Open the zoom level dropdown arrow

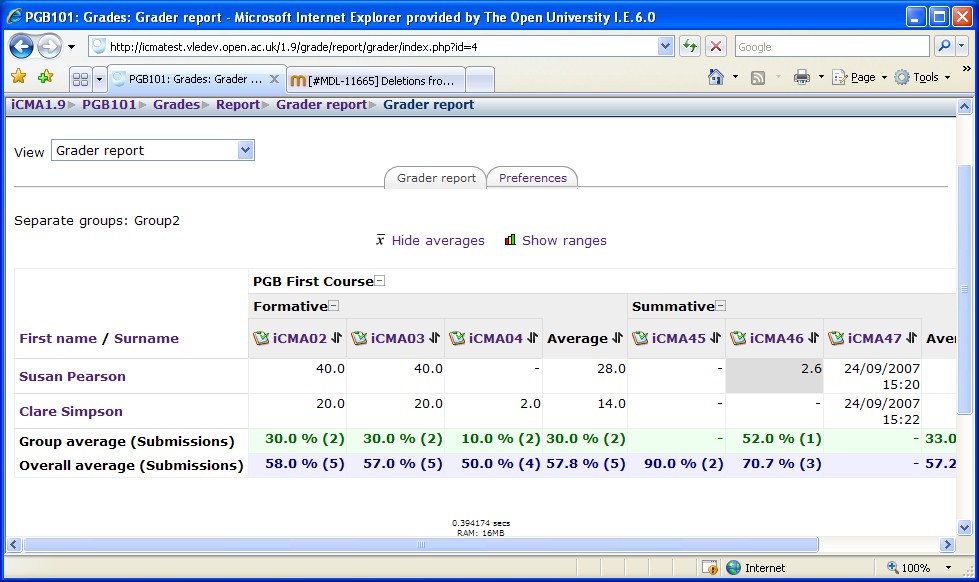[x=948, y=568]
